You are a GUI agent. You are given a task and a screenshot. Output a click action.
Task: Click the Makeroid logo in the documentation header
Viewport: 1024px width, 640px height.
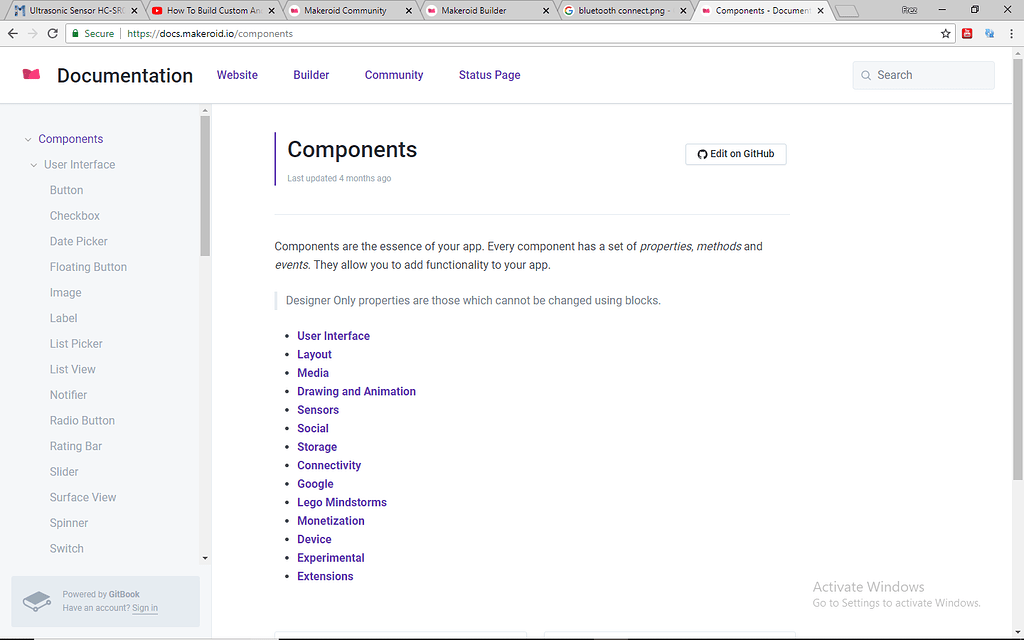[x=31, y=74]
